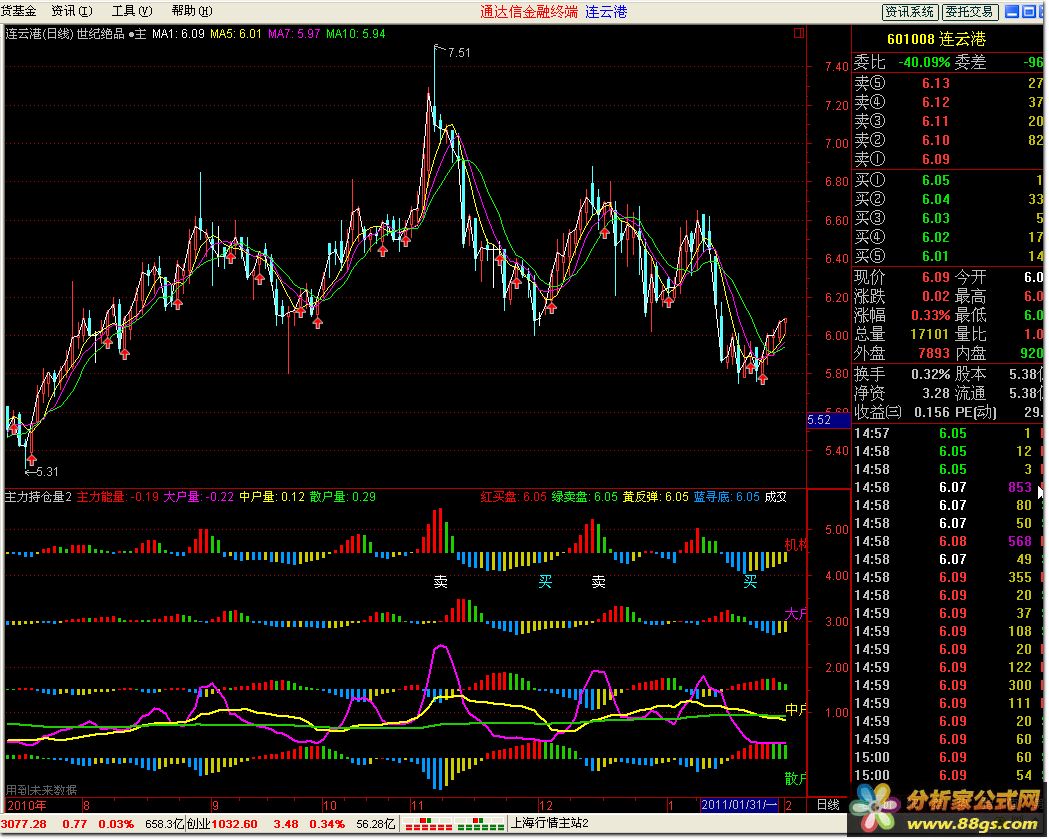Select the 主力能量 value label
The height and width of the screenshot is (839, 1049).
[x=118, y=497]
